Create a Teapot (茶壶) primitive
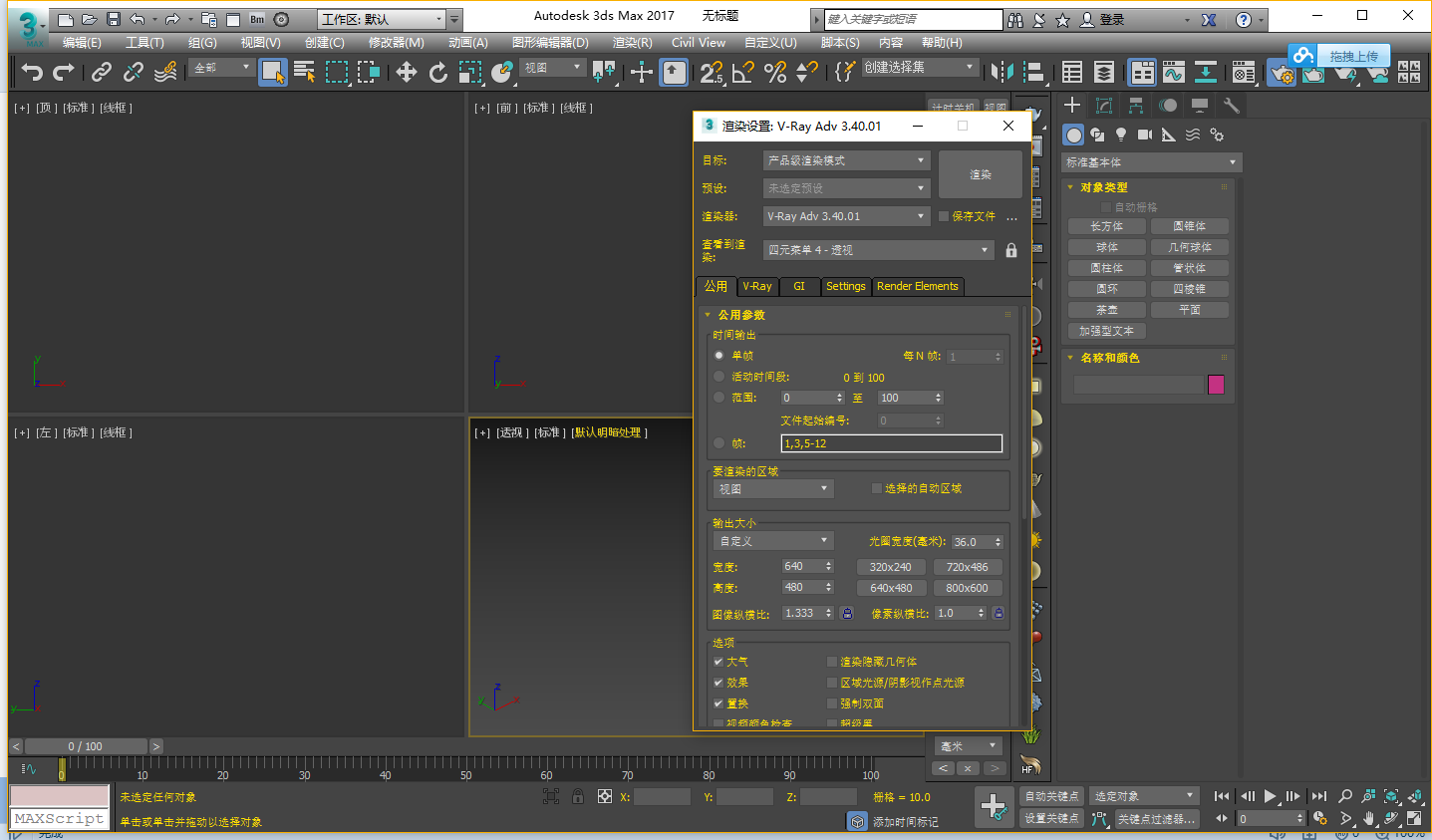 point(1107,310)
